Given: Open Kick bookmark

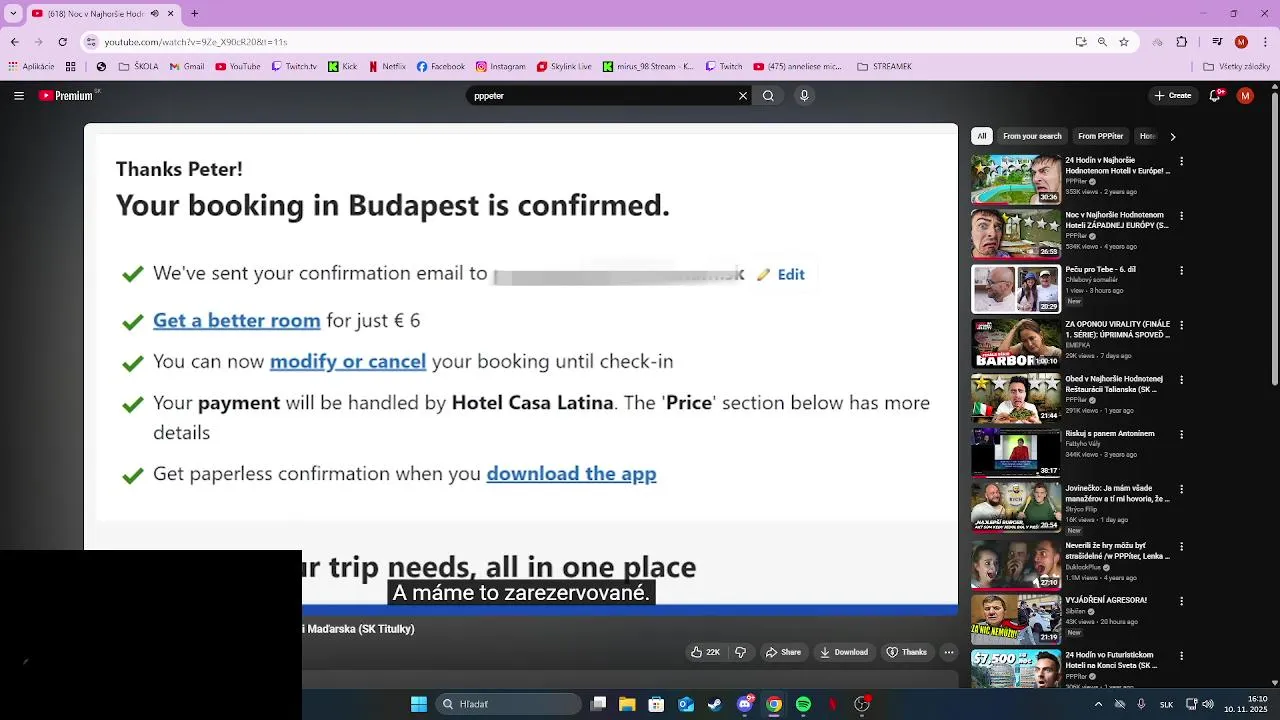Looking at the screenshot, I should click(344, 67).
